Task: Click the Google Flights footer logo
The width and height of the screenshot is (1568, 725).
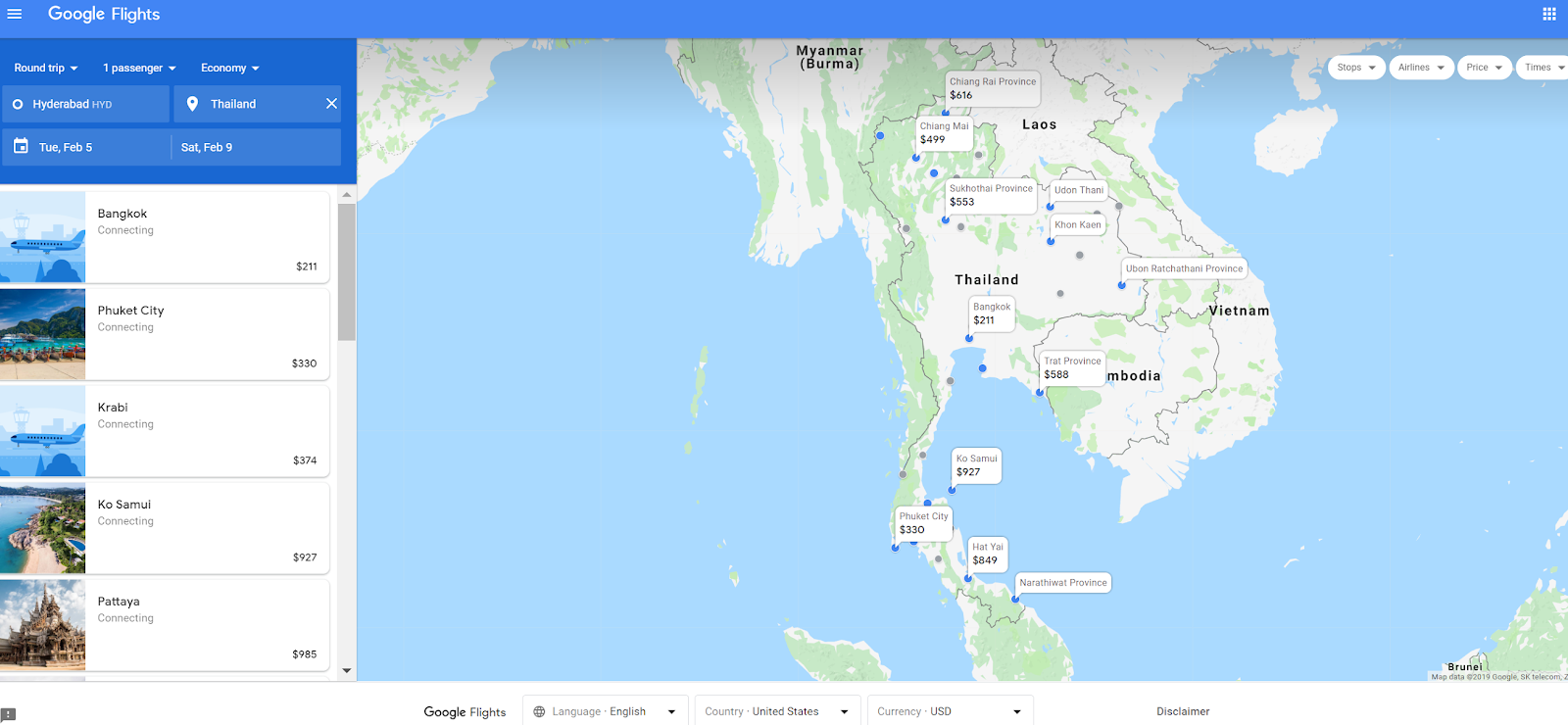Action: [x=465, y=712]
